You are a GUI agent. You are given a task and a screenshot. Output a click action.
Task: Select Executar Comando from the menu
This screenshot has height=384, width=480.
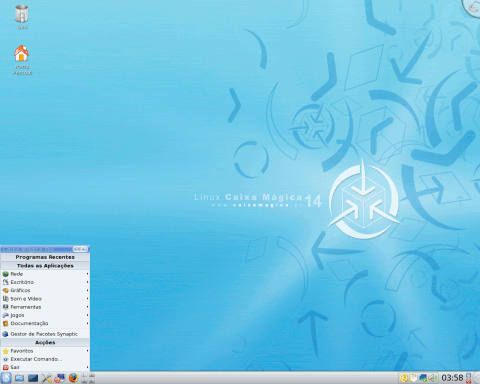click(x=45, y=359)
